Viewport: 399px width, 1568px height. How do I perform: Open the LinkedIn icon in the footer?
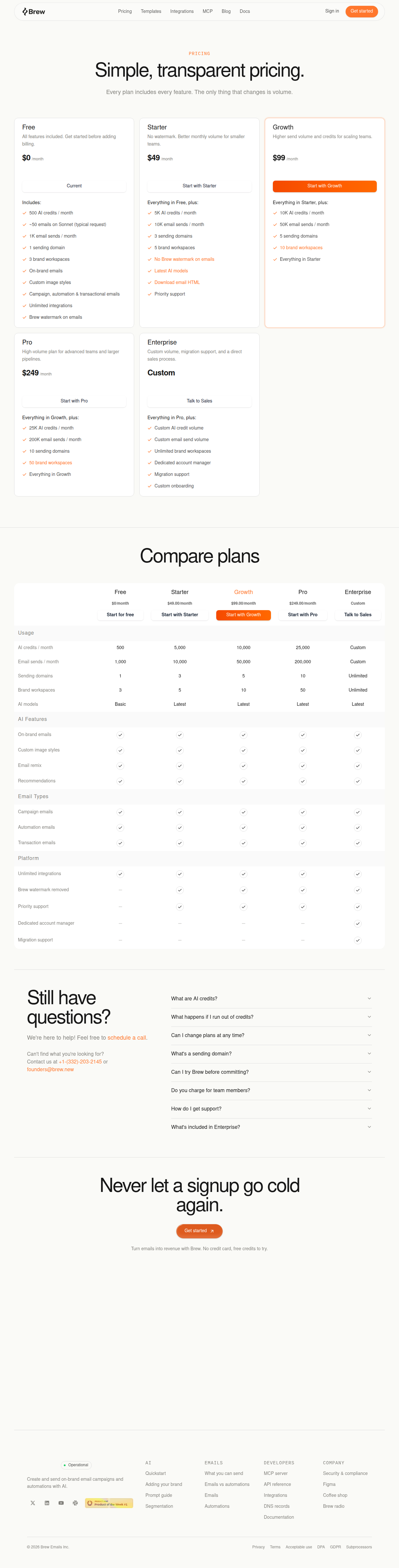[x=47, y=1503]
